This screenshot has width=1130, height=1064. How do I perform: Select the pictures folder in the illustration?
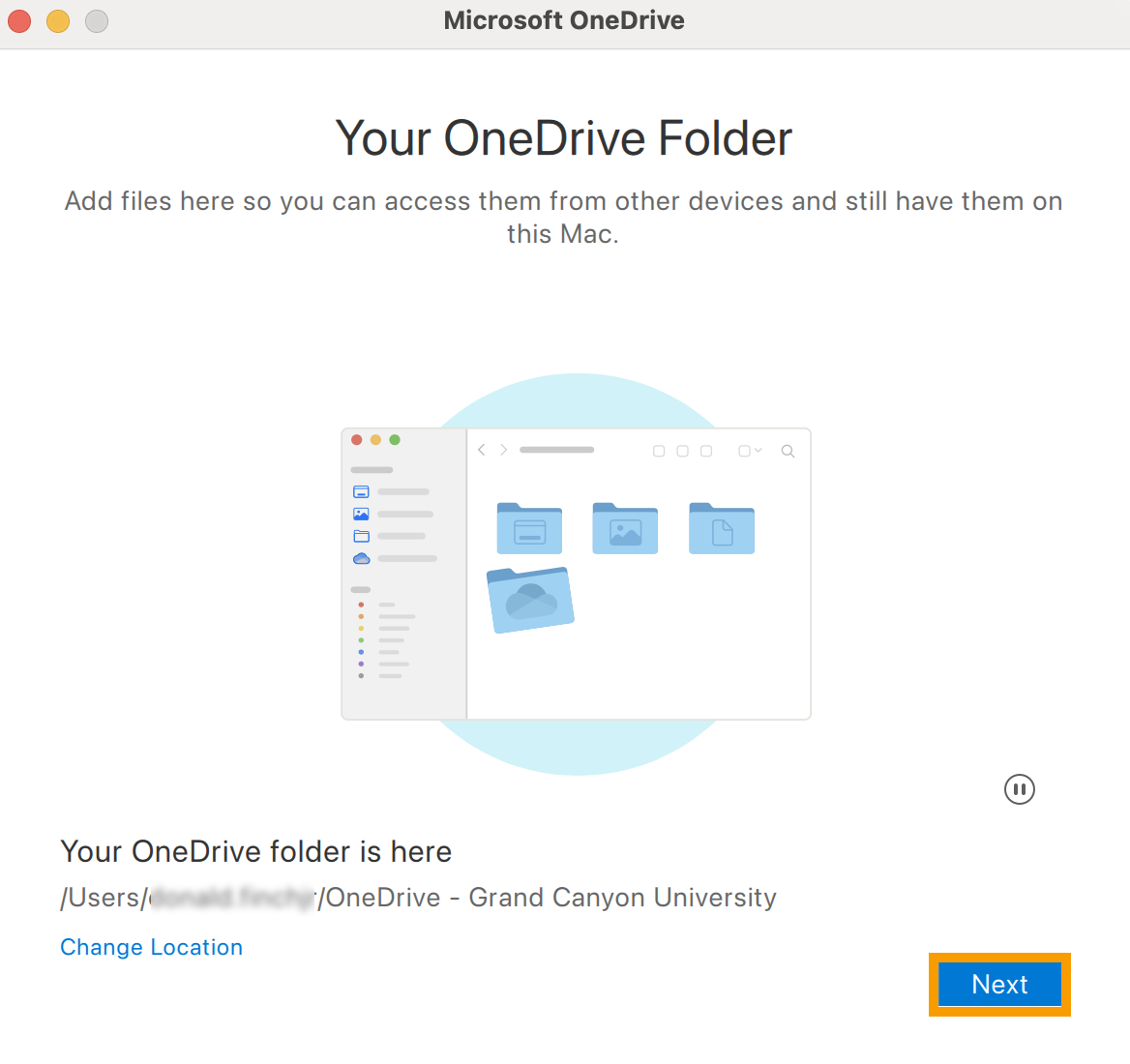pyautogui.click(x=625, y=528)
